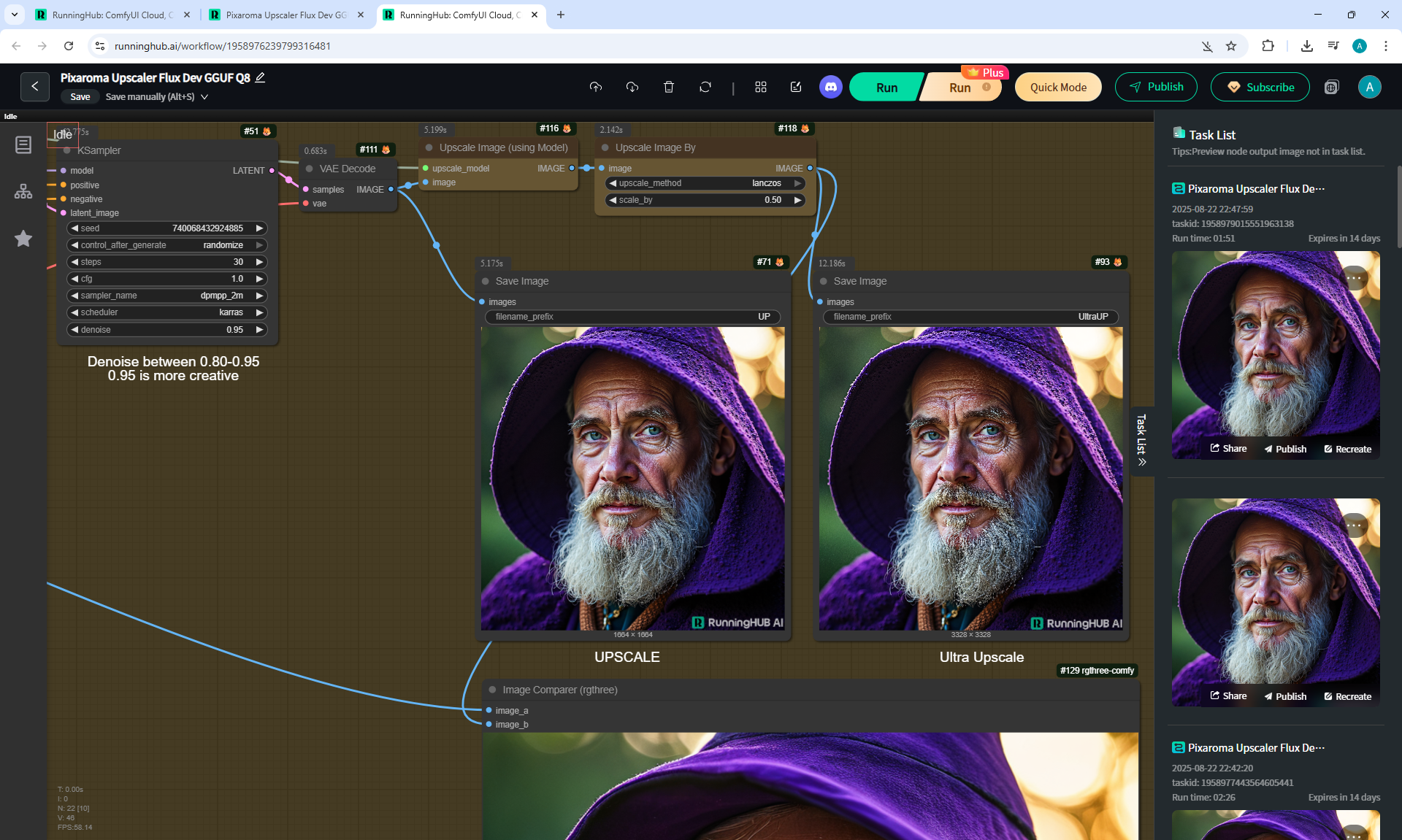Click the trash clear-workflow icon
This screenshot has width=1402, height=840.
668,87
